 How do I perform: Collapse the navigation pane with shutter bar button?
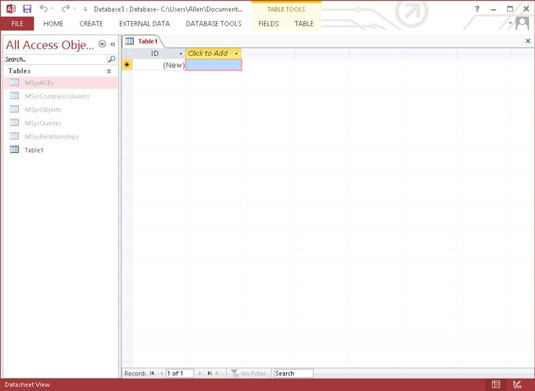point(113,44)
